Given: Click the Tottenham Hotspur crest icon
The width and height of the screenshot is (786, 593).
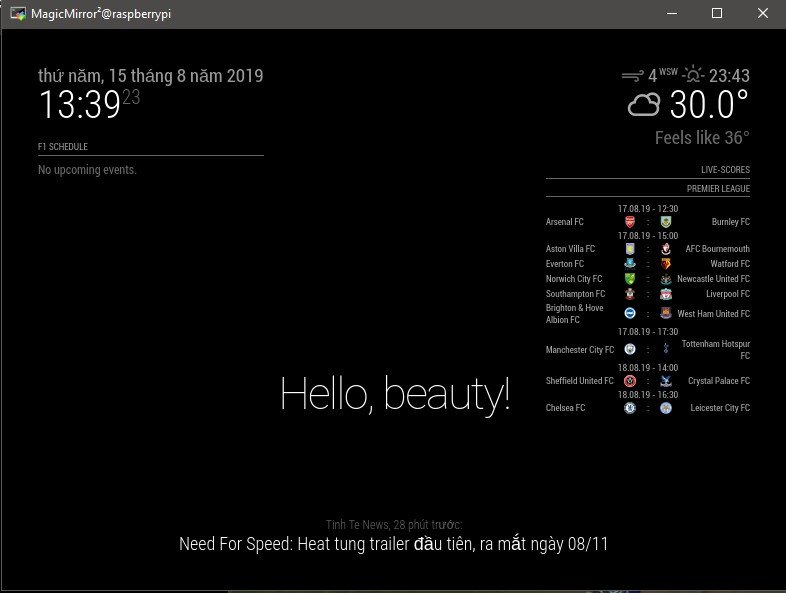Looking at the screenshot, I should pos(666,349).
